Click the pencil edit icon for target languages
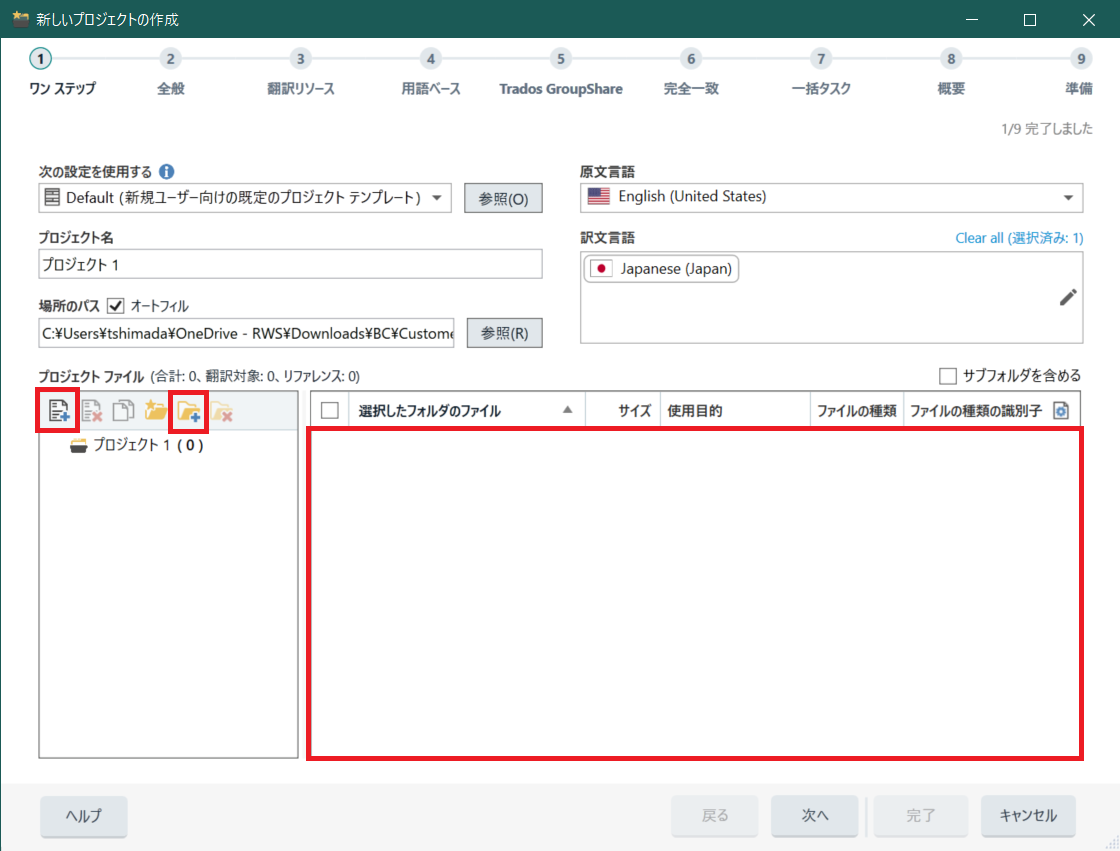The height and width of the screenshot is (851, 1120). coord(1068,297)
